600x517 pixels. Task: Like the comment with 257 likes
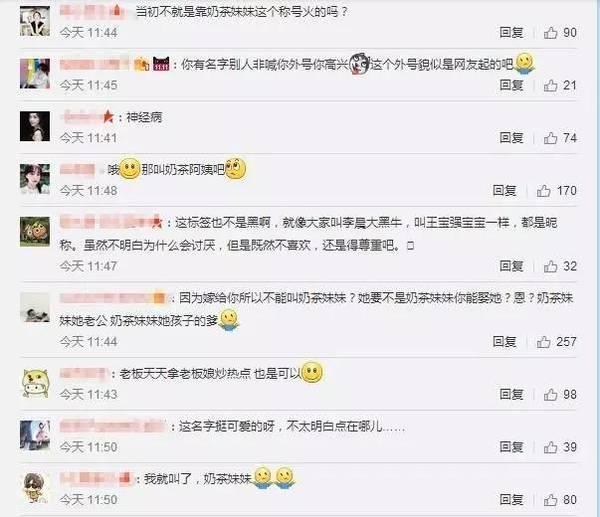pyautogui.click(x=543, y=341)
